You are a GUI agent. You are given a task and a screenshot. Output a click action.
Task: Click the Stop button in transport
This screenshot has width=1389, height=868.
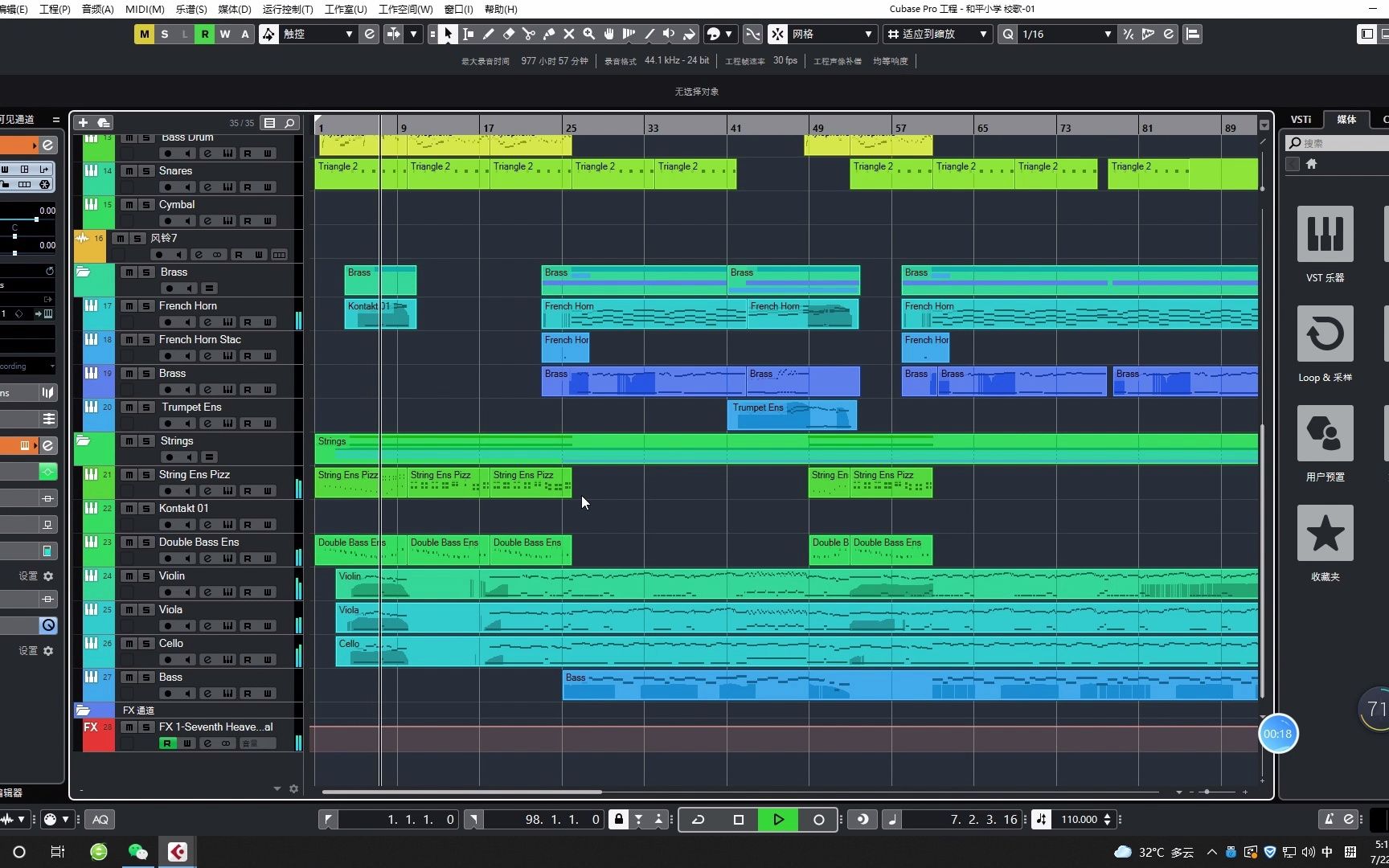[x=739, y=819]
